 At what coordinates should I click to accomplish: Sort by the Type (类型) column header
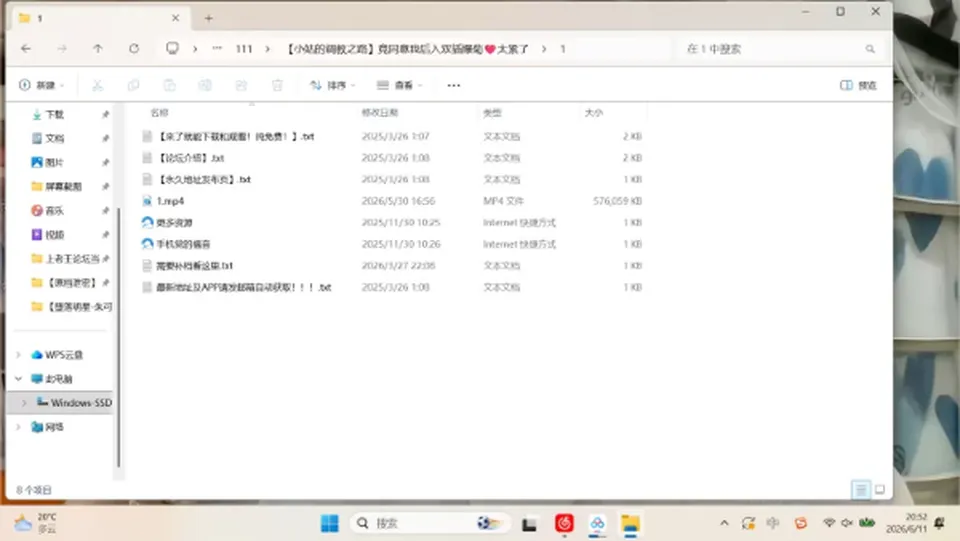(x=492, y=113)
